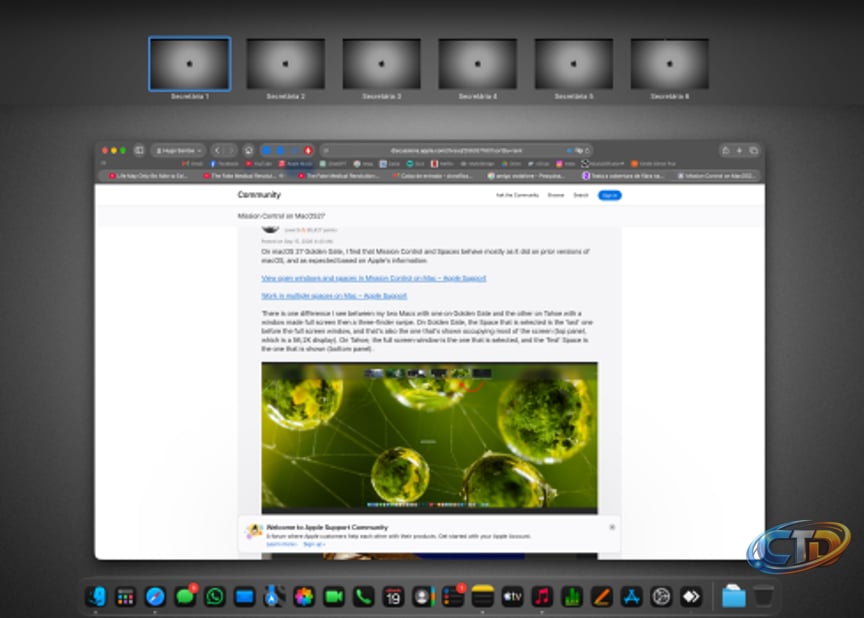Open Reminders app with red badge
Image resolution: width=864 pixels, height=618 pixels.
[453, 597]
